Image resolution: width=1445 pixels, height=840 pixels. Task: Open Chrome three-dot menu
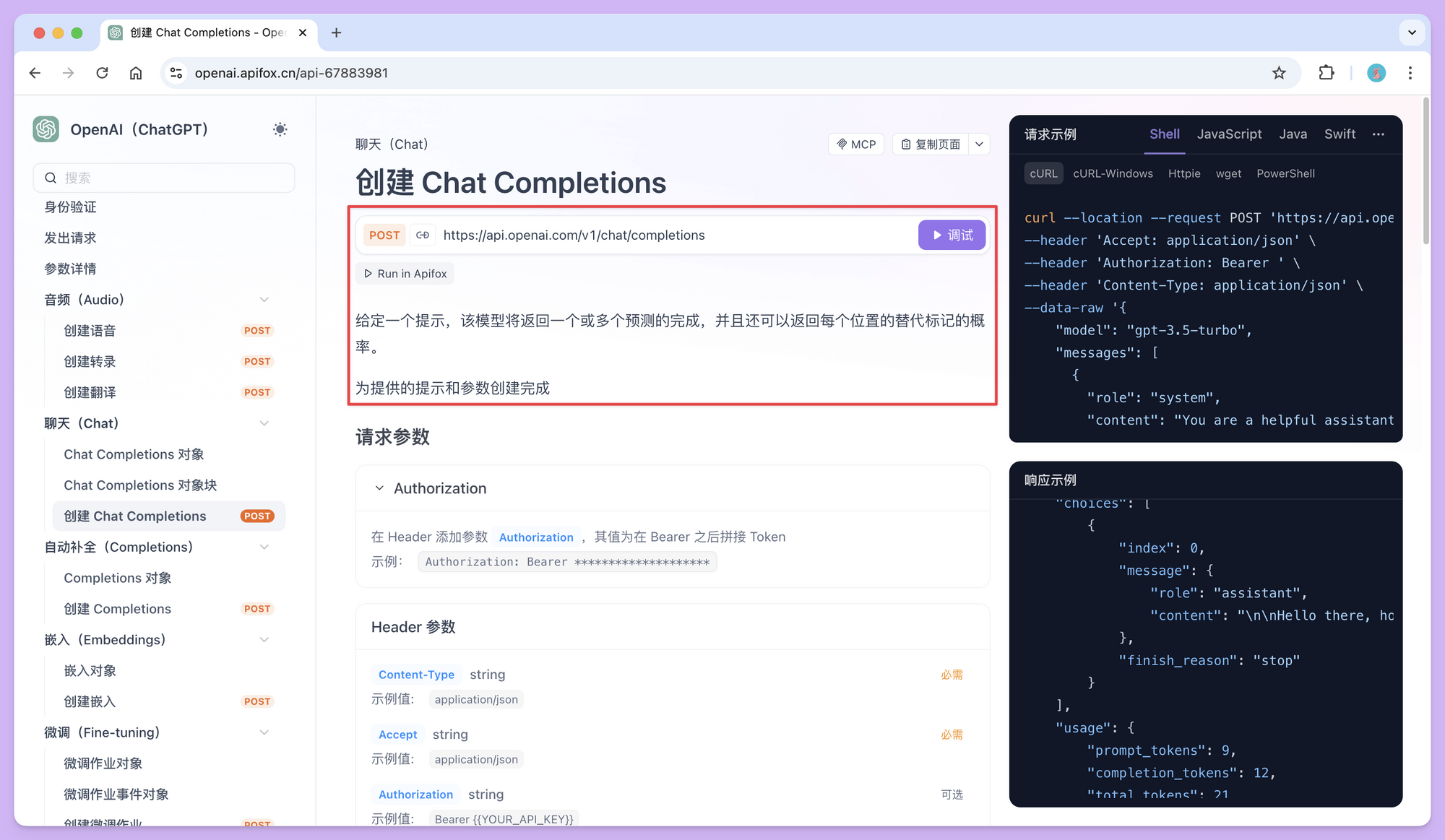(1410, 73)
